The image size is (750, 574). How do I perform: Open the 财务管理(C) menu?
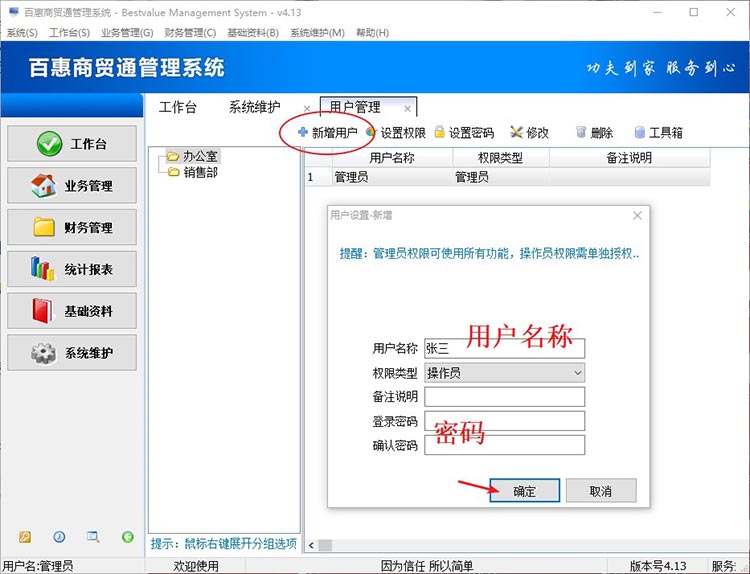point(190,33)
